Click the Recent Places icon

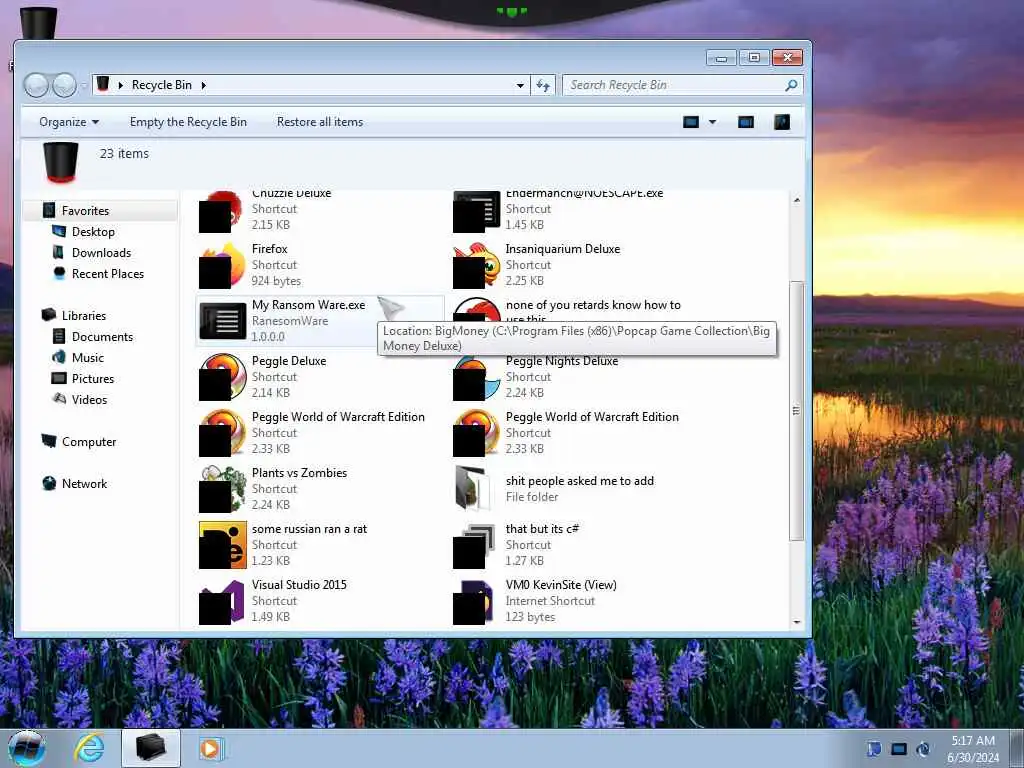[59, 273]
